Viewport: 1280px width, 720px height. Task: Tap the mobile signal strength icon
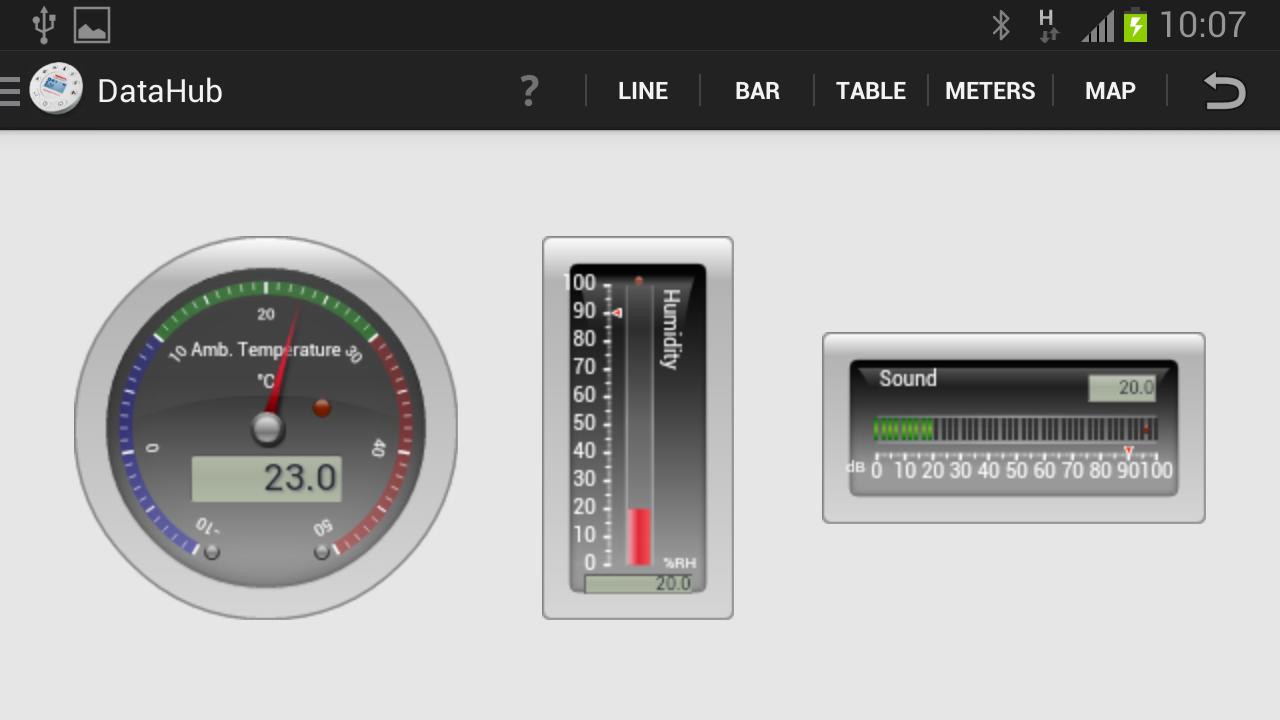tap(1097, 26)
